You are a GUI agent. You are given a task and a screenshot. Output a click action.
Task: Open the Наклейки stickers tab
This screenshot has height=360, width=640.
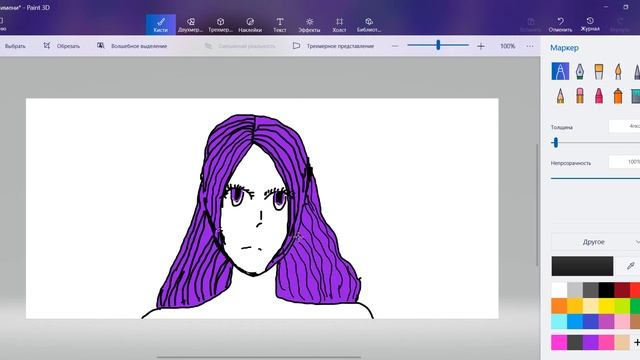click(x=250, y=24)
